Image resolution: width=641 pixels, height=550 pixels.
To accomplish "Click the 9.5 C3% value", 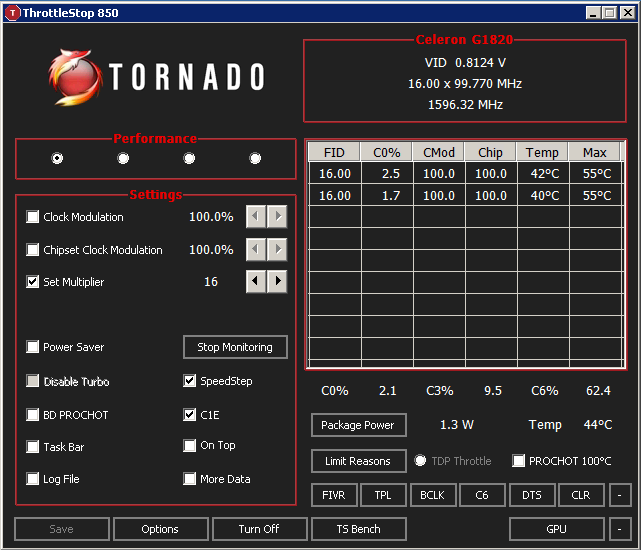I will coord(493,391).
